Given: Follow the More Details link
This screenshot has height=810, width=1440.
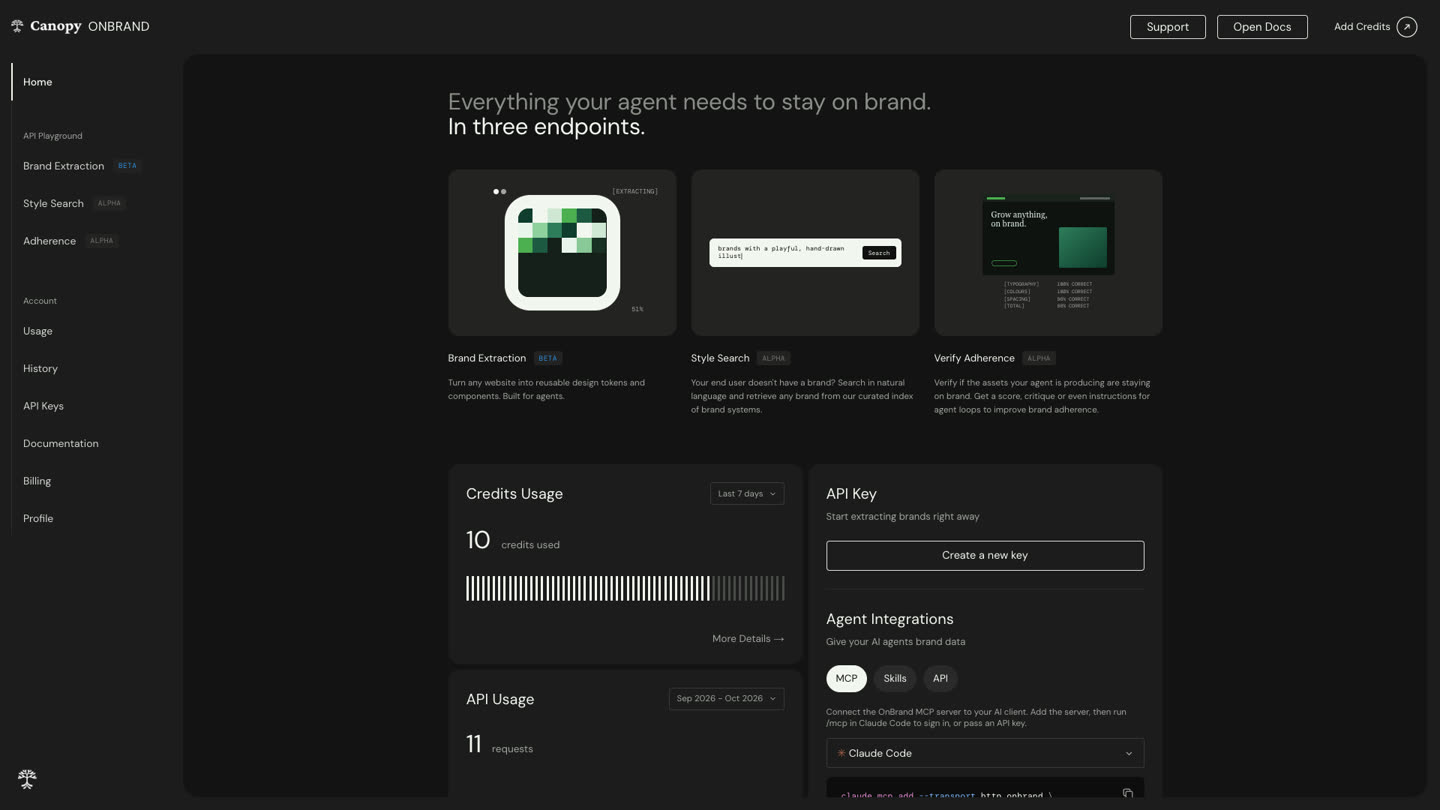Looking at the screenshot, I should (748, 639).
